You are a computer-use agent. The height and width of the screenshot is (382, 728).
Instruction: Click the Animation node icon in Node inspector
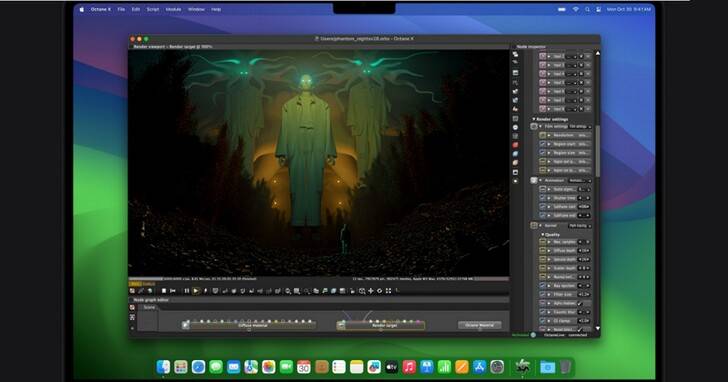pyautogui.click(x=534, y=181)
